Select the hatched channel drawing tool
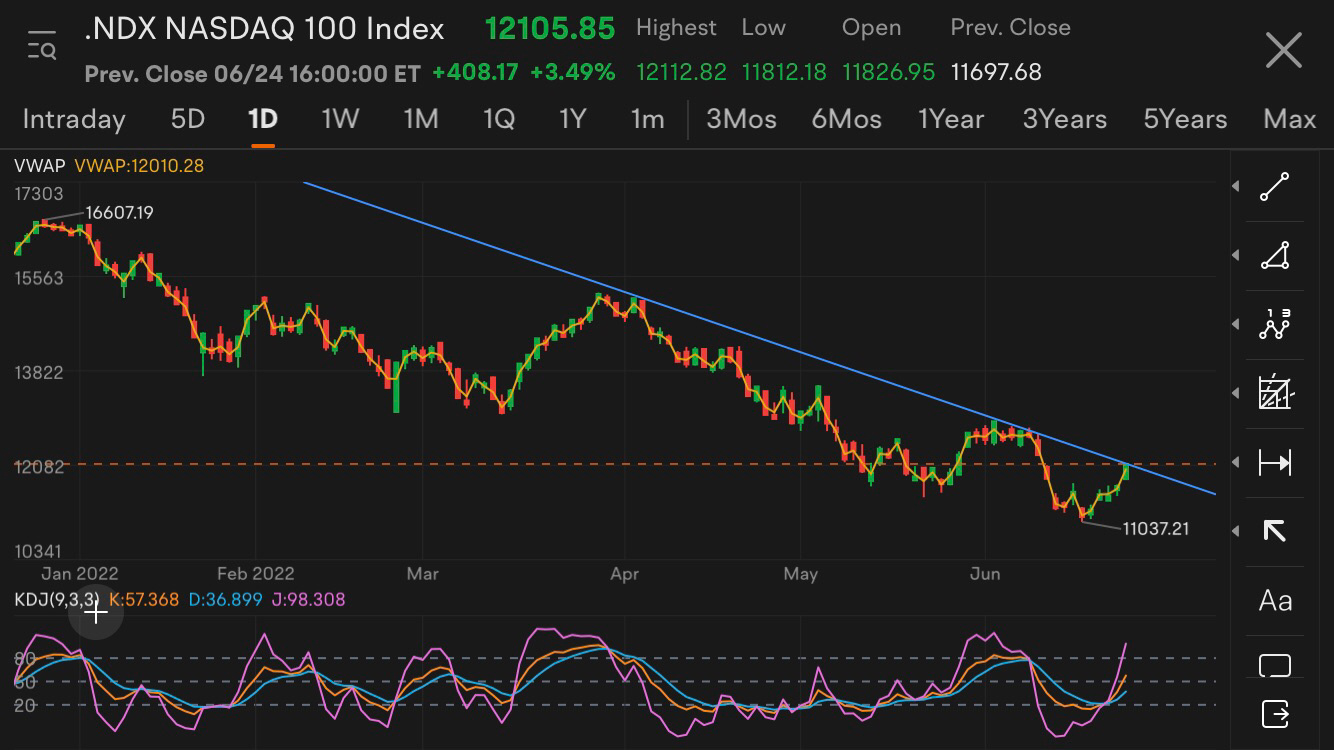The image size is (1334, 750). coord(1275,393)
